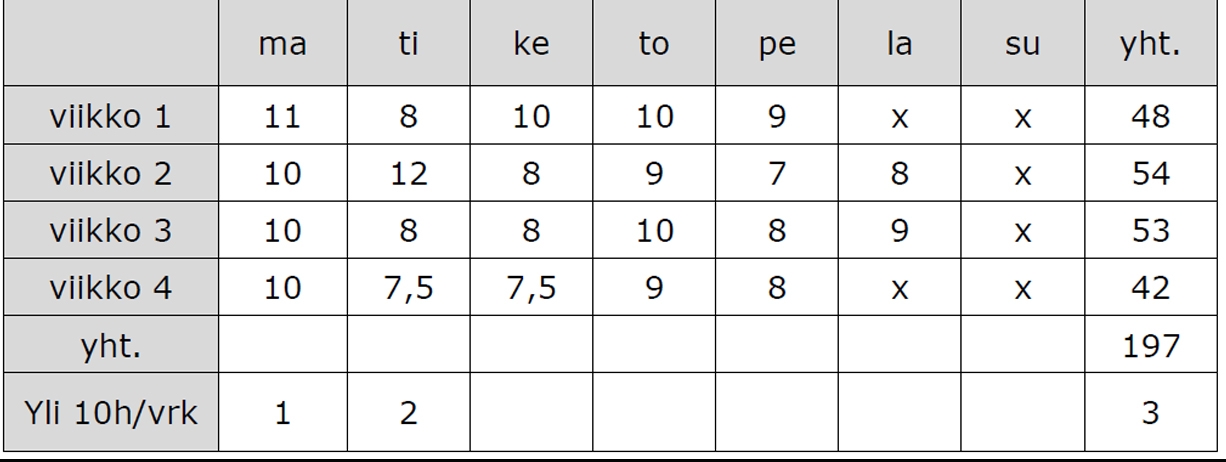Click the 'ti' column header
Viewport: 1226px width, 462px height.
point(407,46)
